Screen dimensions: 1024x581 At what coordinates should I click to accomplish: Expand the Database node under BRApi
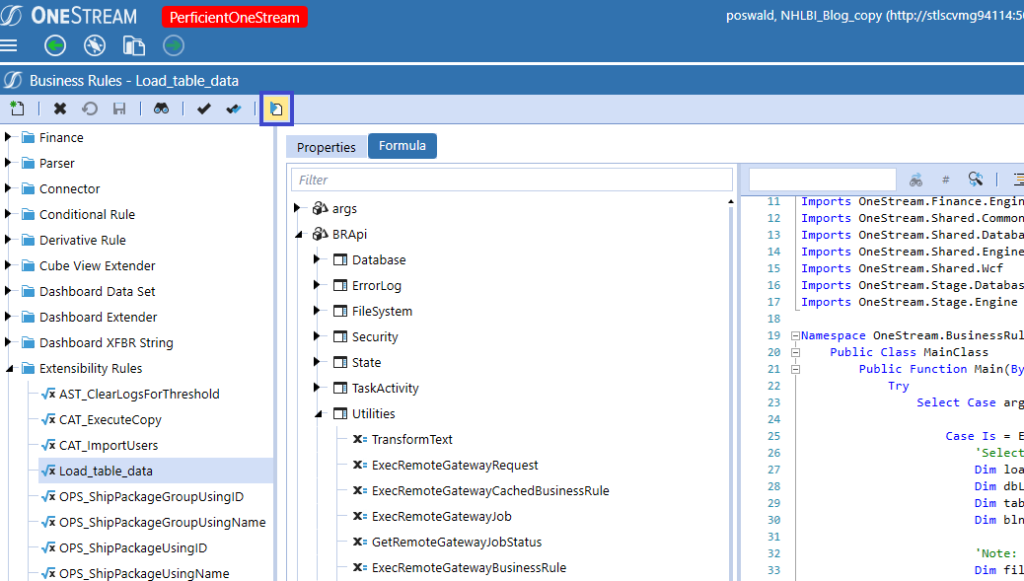click(x=318, y=259)
